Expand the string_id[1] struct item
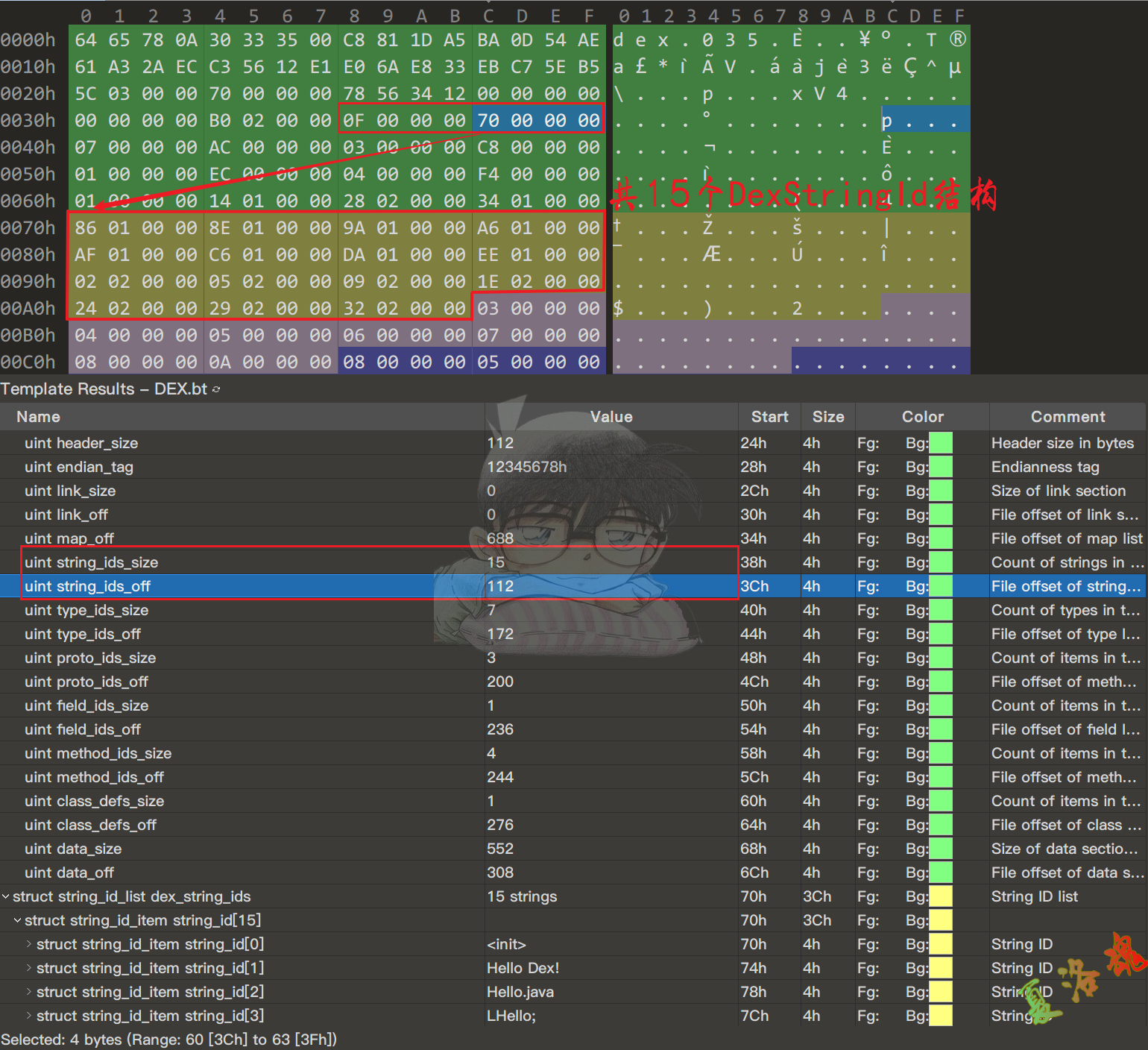 coord(29,968)
